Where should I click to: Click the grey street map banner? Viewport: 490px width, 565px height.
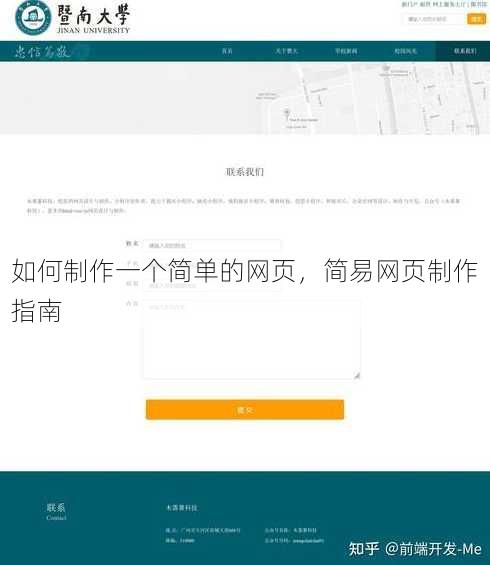tap(245, 99)
